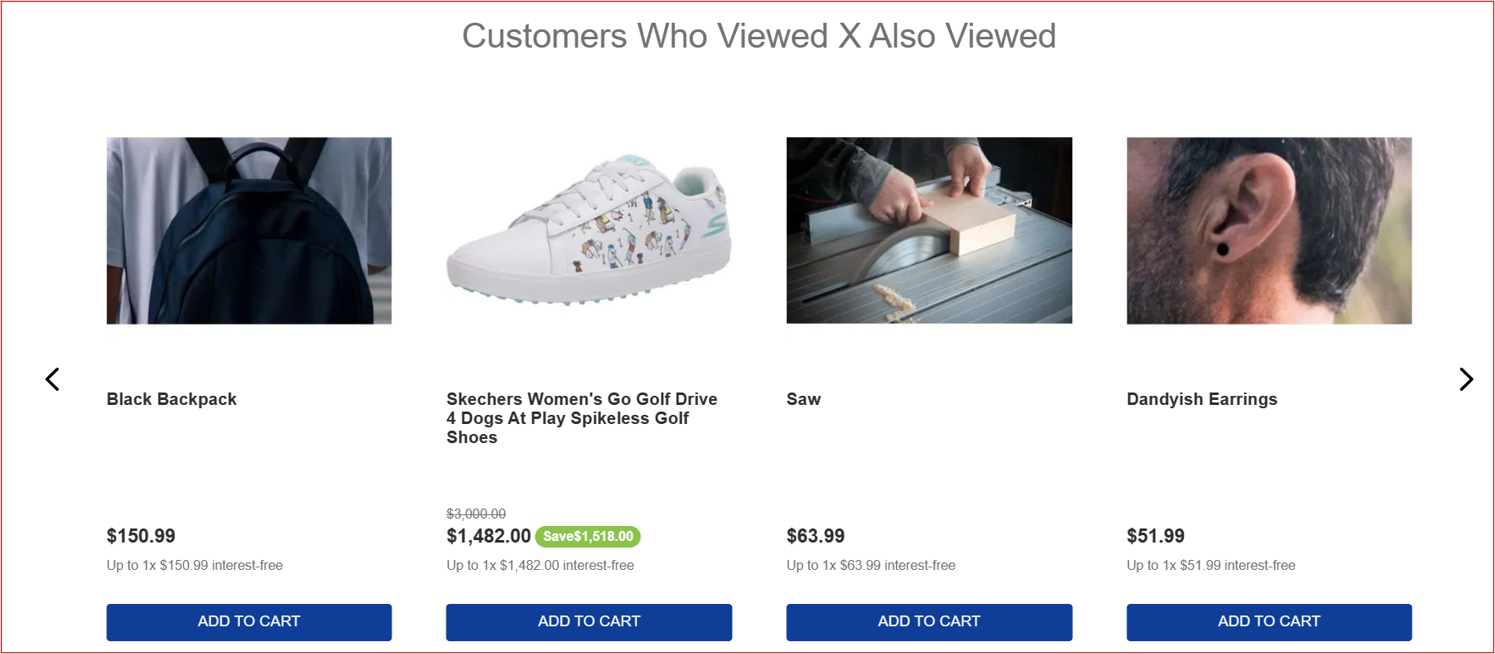Click the $51.99 earrings price

[1155, 536]
